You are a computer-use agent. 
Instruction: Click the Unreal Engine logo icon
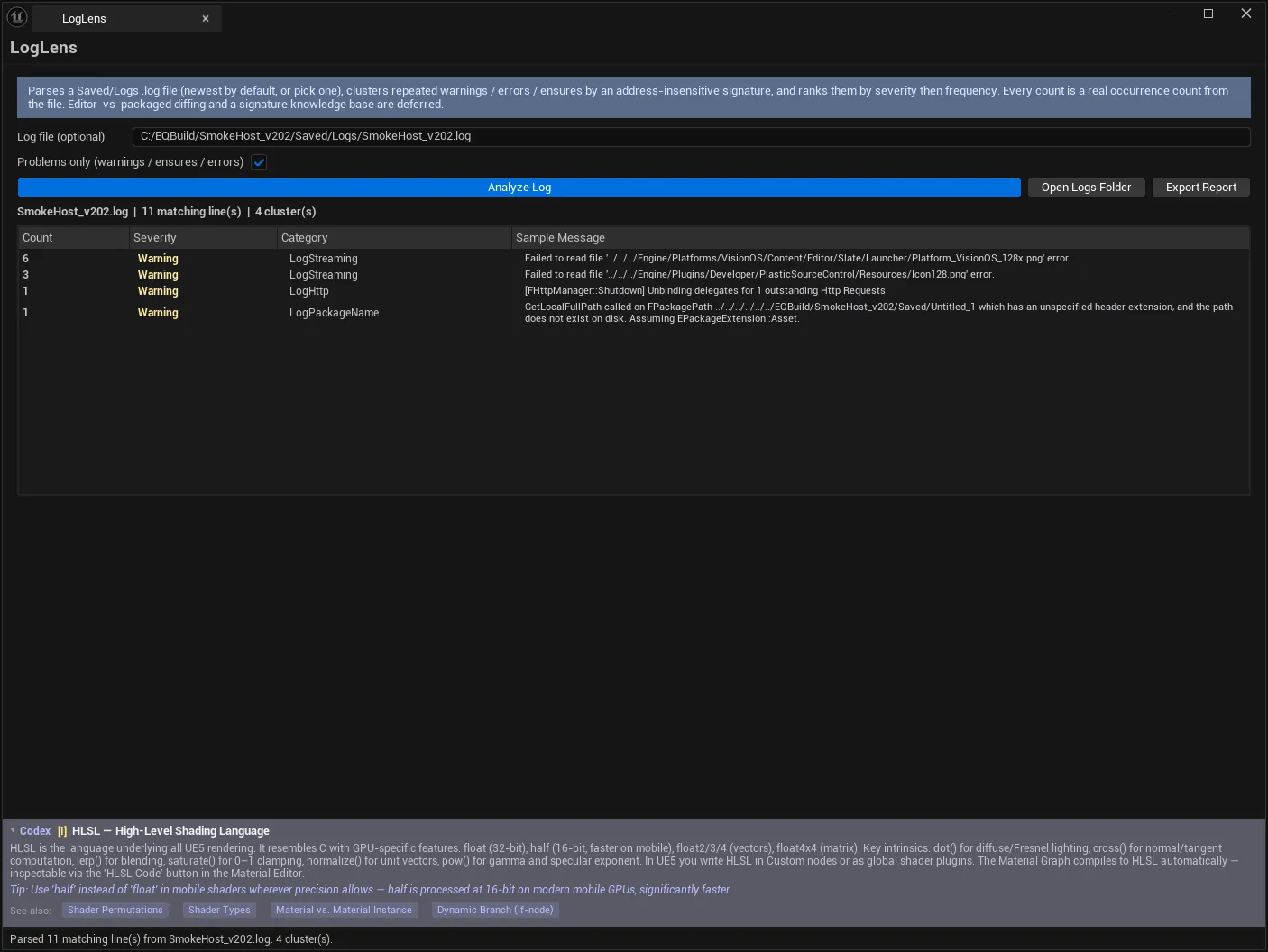pyautogui.click(x=17, y=16)
